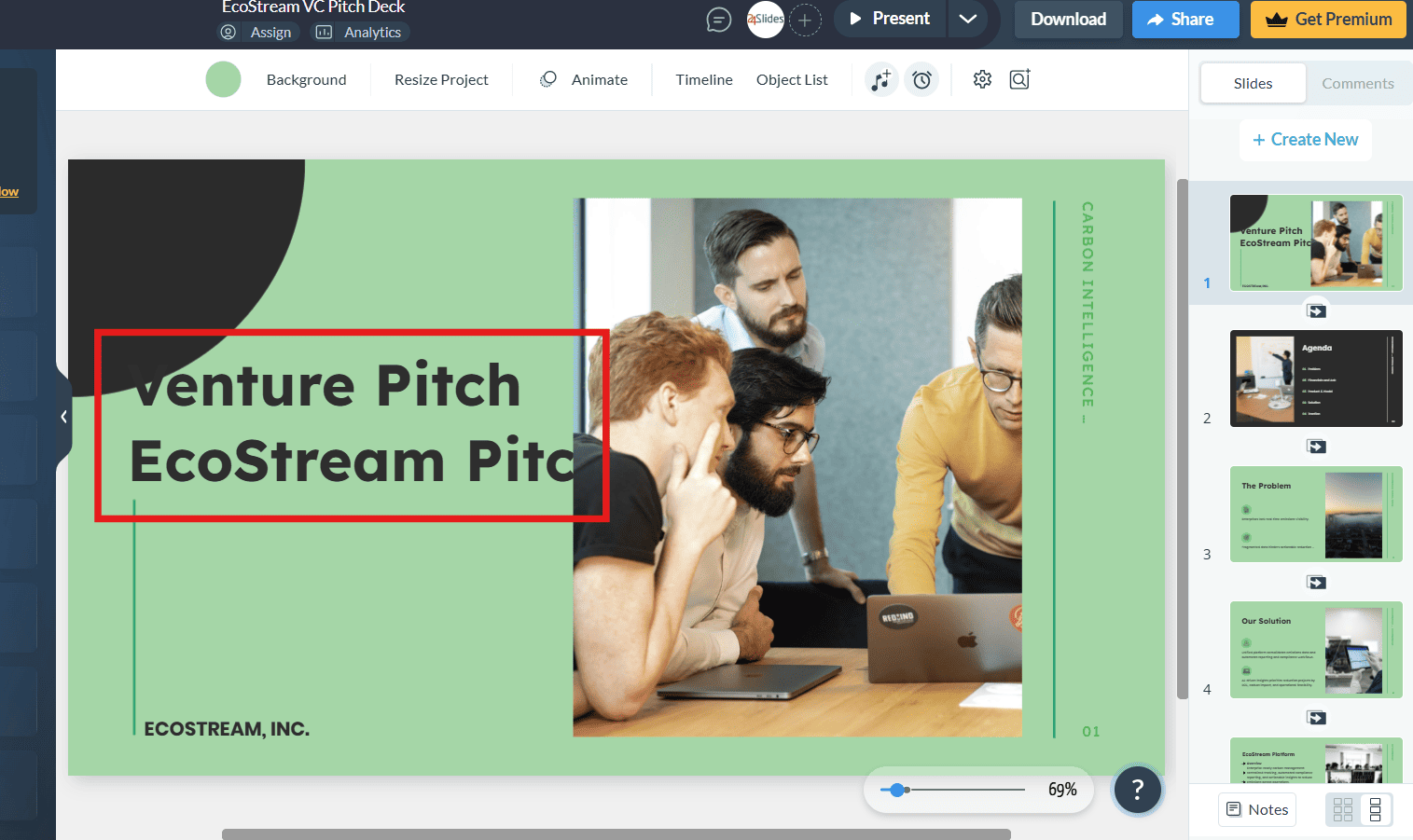
Task: Switch to list view of slides
Action: tap(1376, 809)
